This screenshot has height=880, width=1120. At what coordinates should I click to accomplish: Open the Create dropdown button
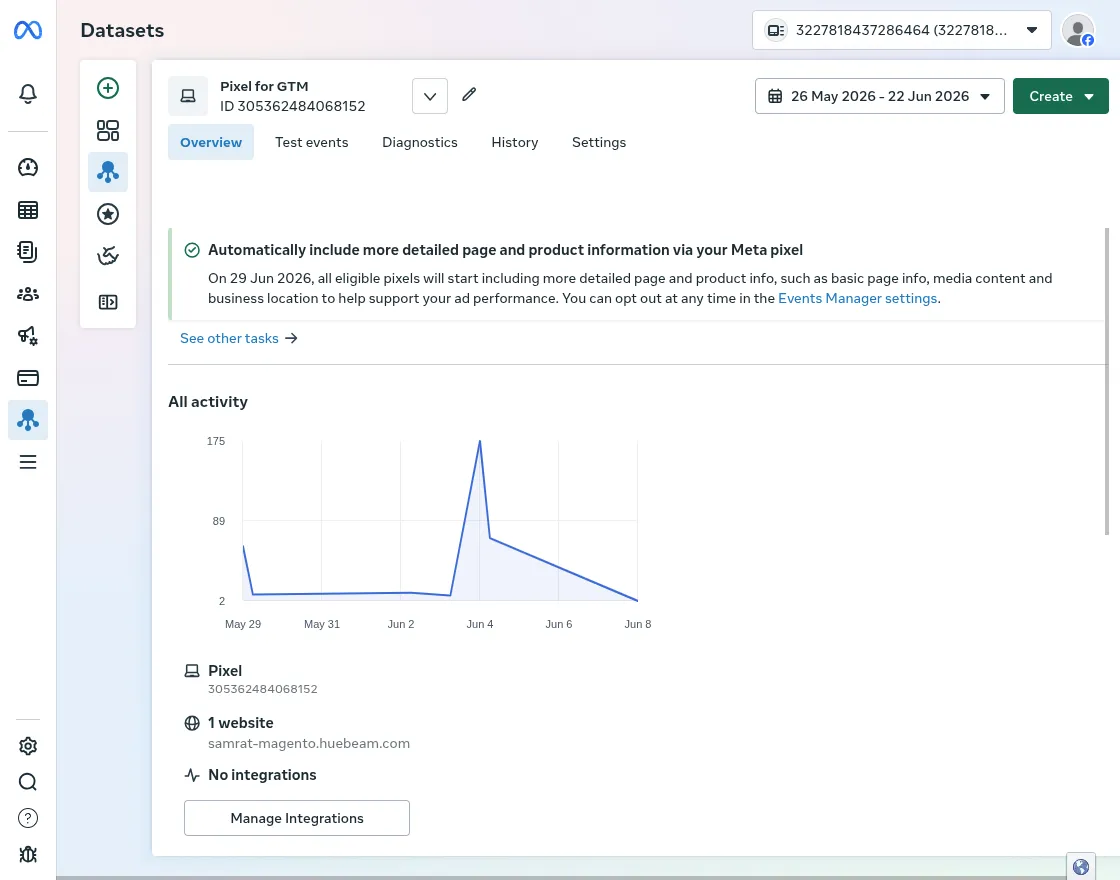(1061, 96)
